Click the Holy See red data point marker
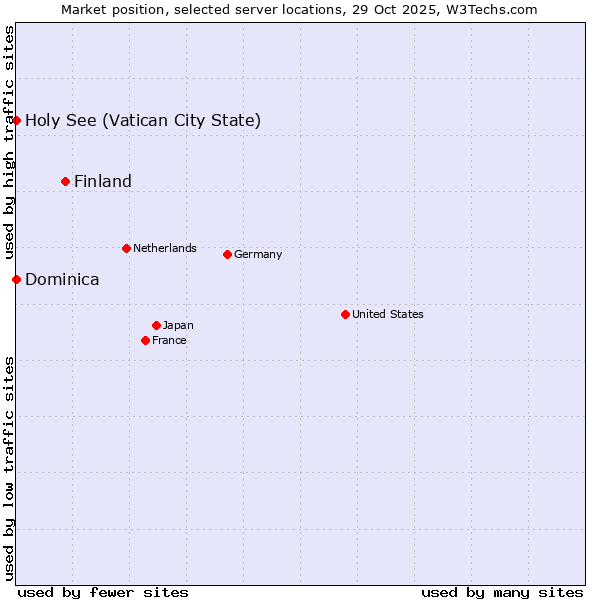This screenshot has height=600, width=600. [x=16, y=120]
